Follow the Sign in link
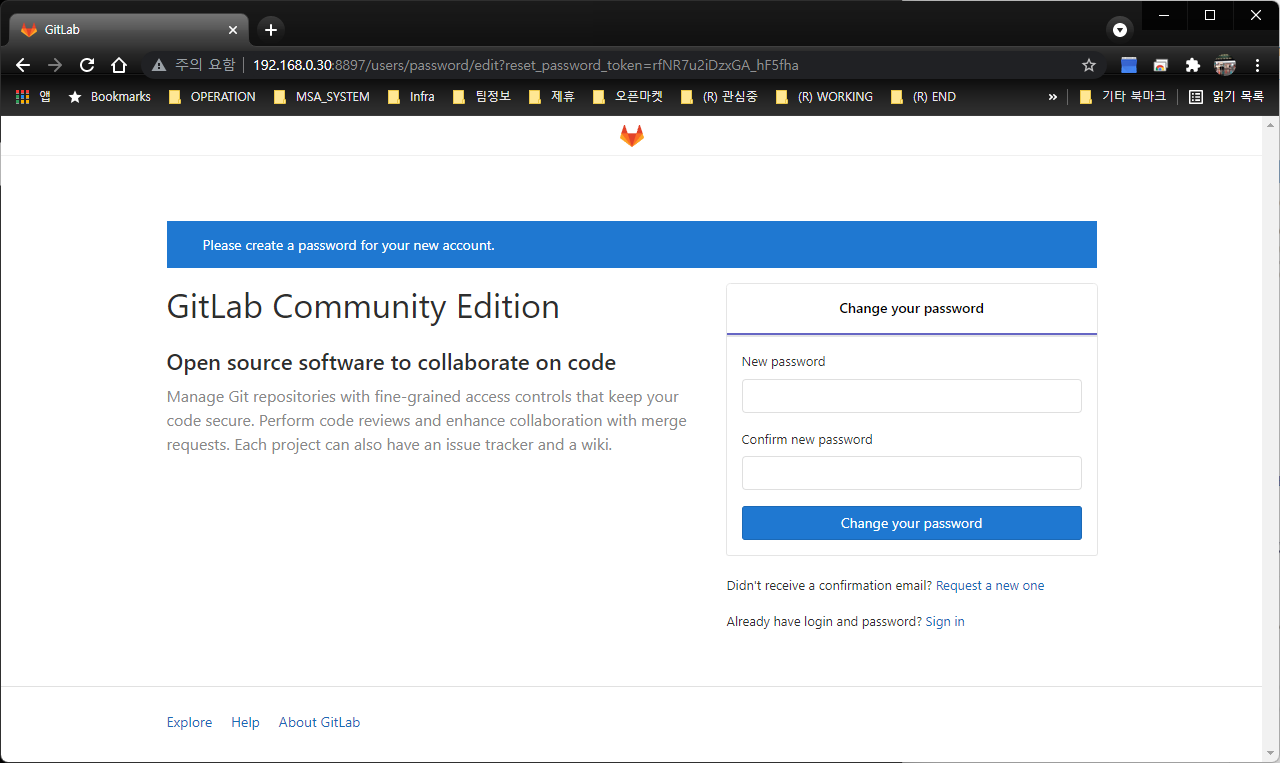The width and height of the screenshot is (1280, 763). tap(945, 622)
